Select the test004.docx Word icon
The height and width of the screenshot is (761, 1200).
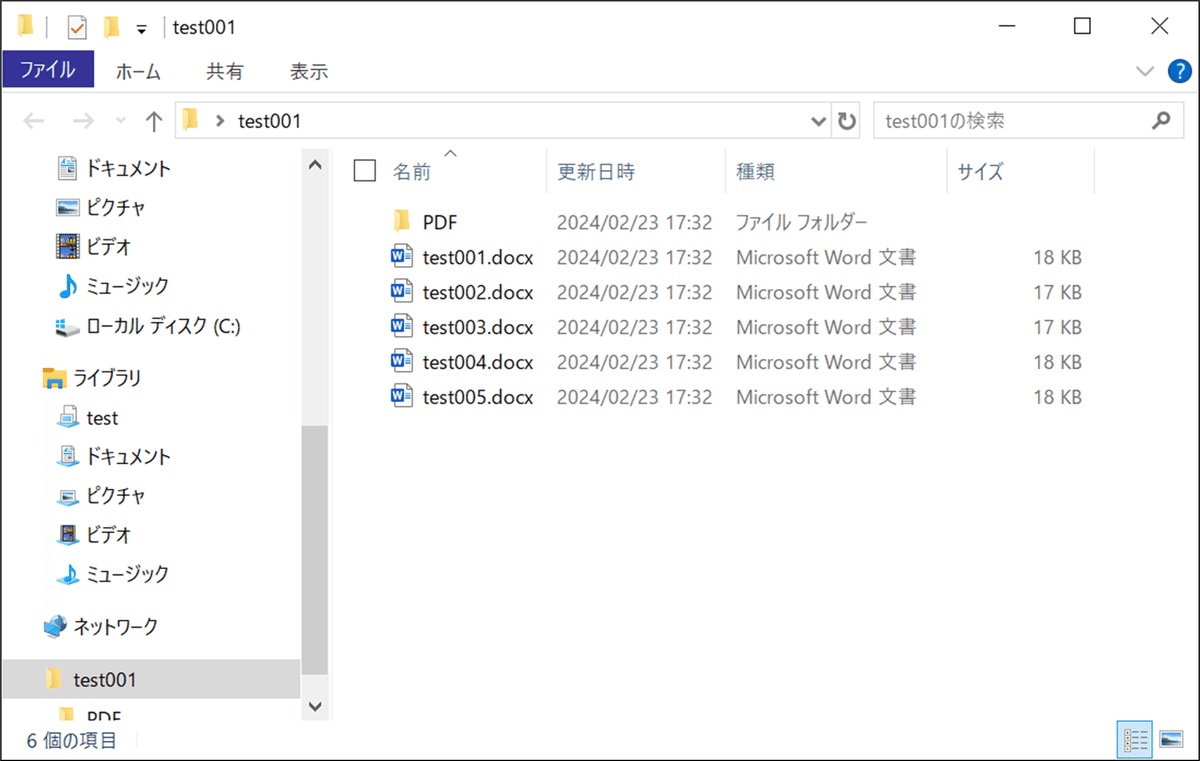pyautogui.click(x=402, y=362)
